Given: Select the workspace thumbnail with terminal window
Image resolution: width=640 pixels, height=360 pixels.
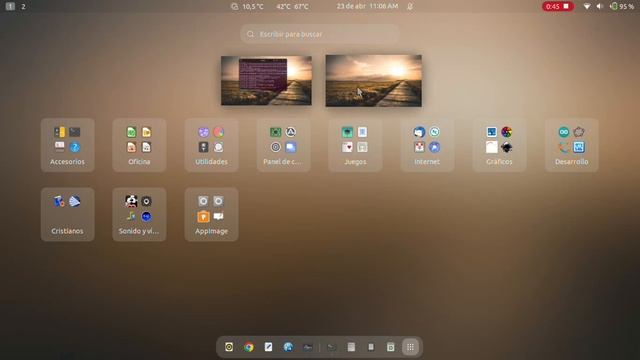Looking at the screenshot, I should [266, 81].
